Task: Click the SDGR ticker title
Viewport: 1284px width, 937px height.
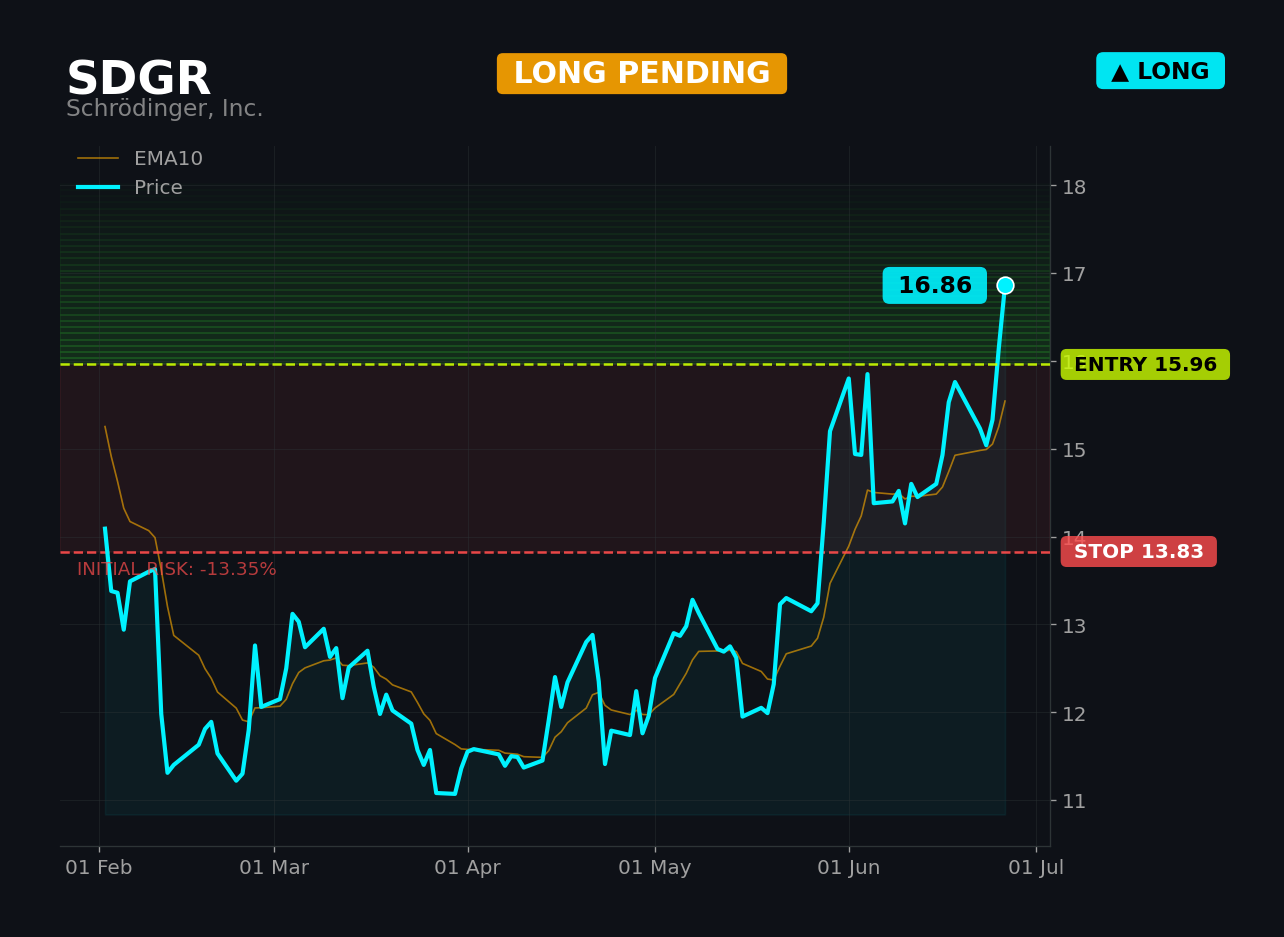Action: coord(138,79)
